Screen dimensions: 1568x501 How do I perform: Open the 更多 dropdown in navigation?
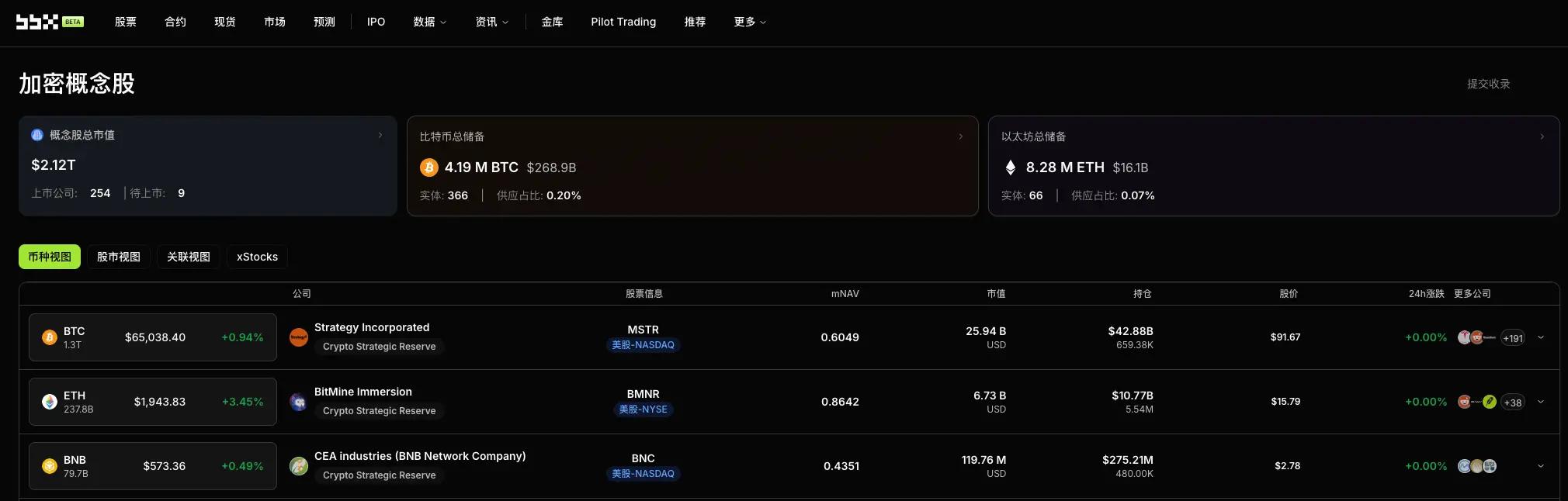tap(750, 22)
